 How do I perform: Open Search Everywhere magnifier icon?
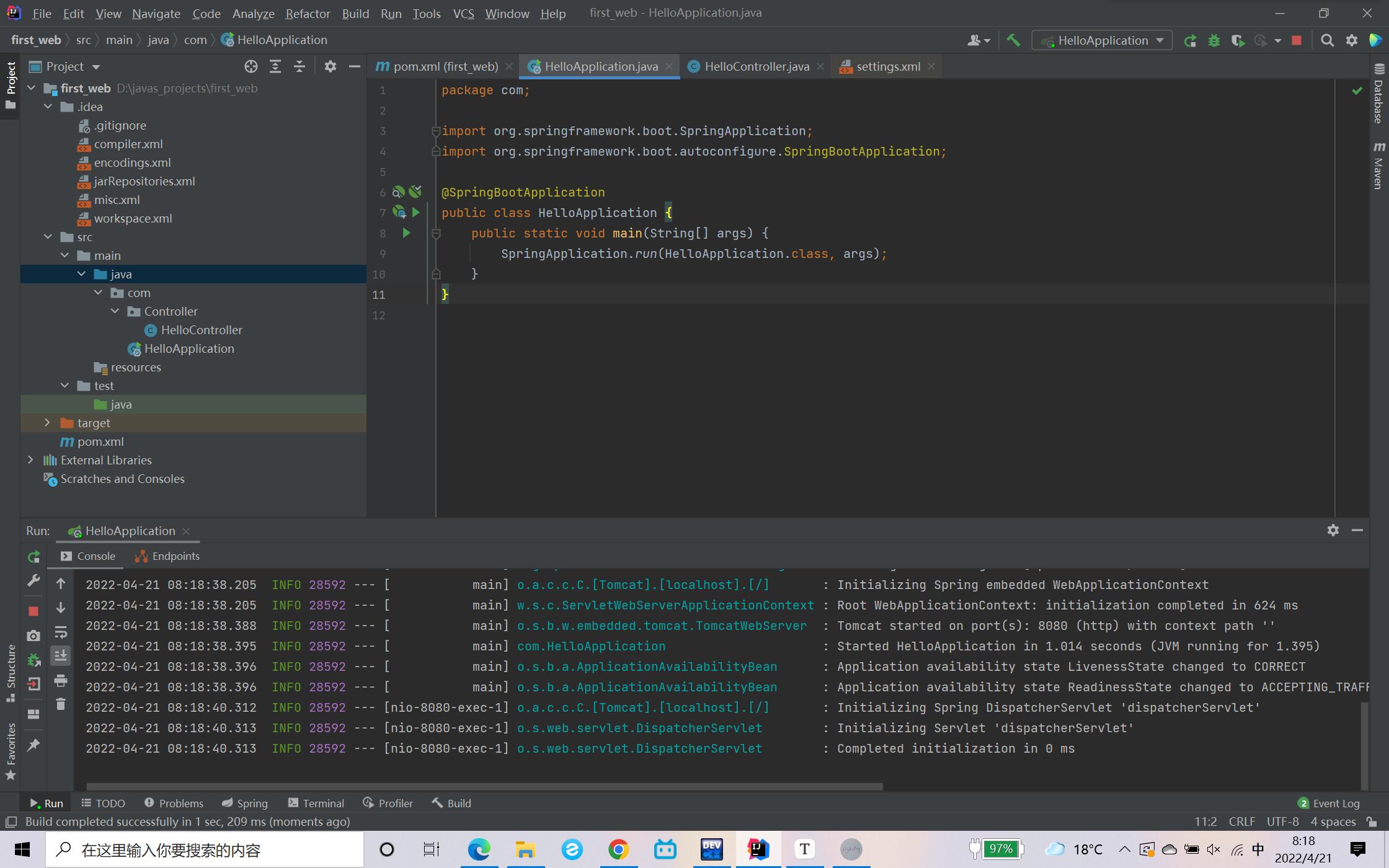(1327, 40)
